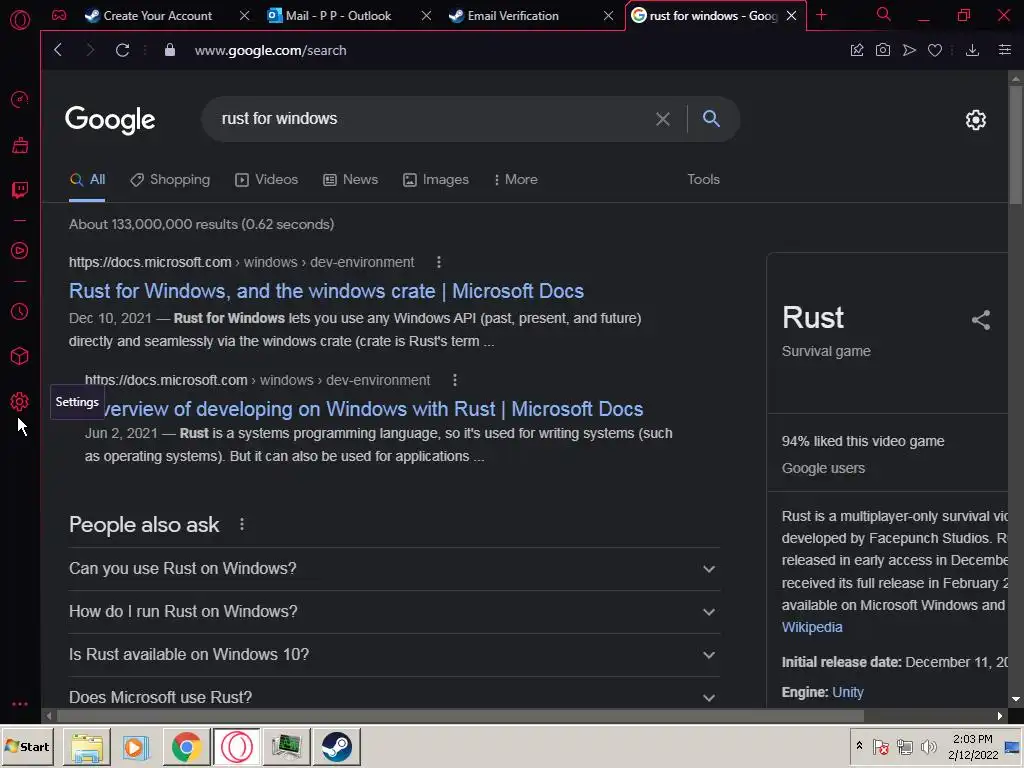The width and height of the screenshot is (1024, 768).
Task: Open Google quick settings gear
Action: pos(976,120)
